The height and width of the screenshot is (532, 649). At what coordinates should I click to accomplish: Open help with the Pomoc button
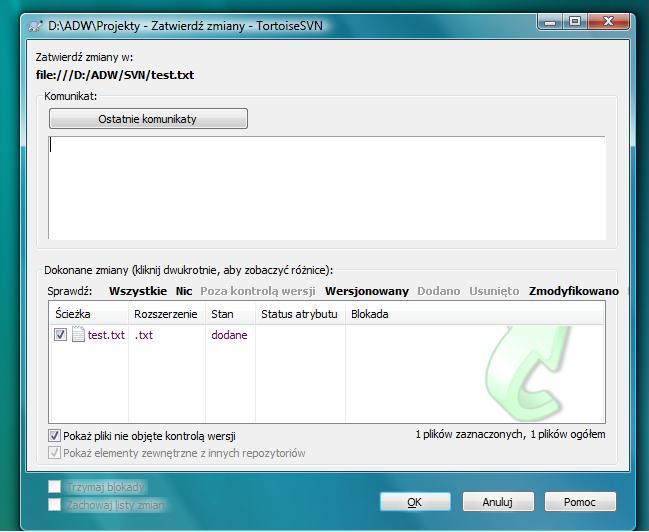[x=580, y=502]
